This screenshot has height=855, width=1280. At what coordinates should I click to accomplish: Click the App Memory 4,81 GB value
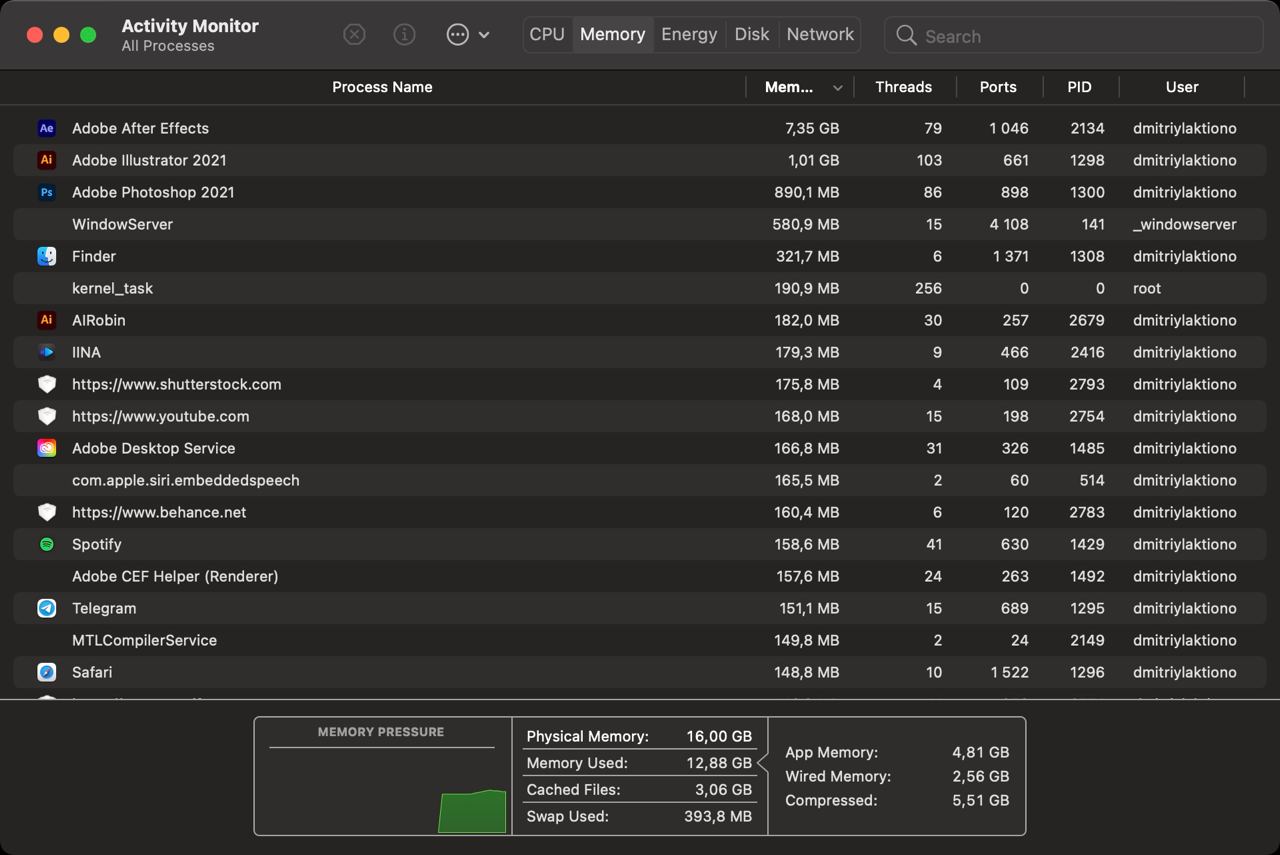point(980,752)
